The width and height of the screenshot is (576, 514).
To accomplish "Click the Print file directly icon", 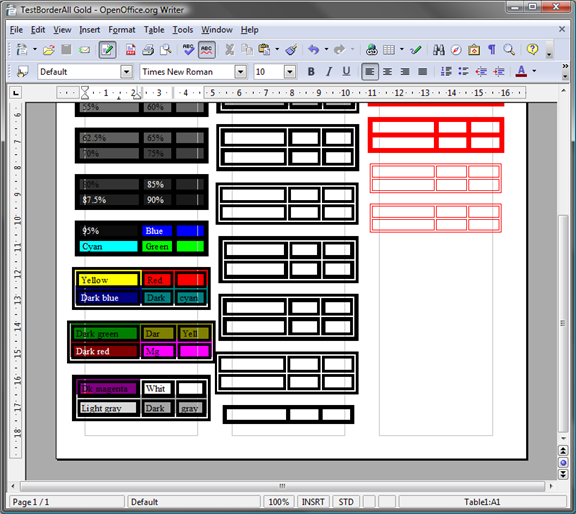I will 148,50.
